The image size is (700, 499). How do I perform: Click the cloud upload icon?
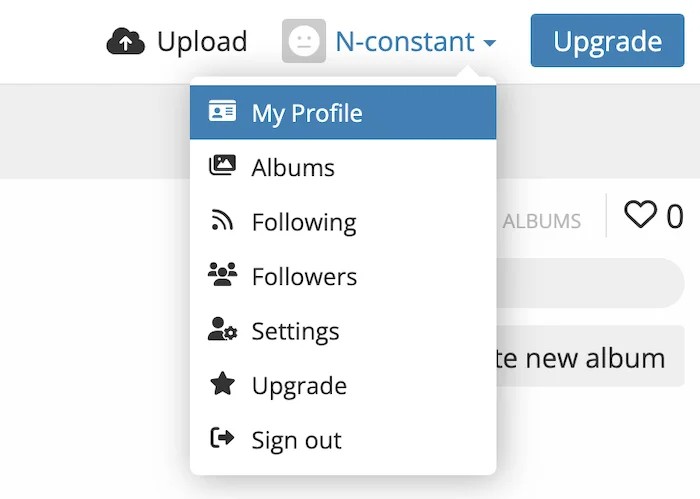125,41
